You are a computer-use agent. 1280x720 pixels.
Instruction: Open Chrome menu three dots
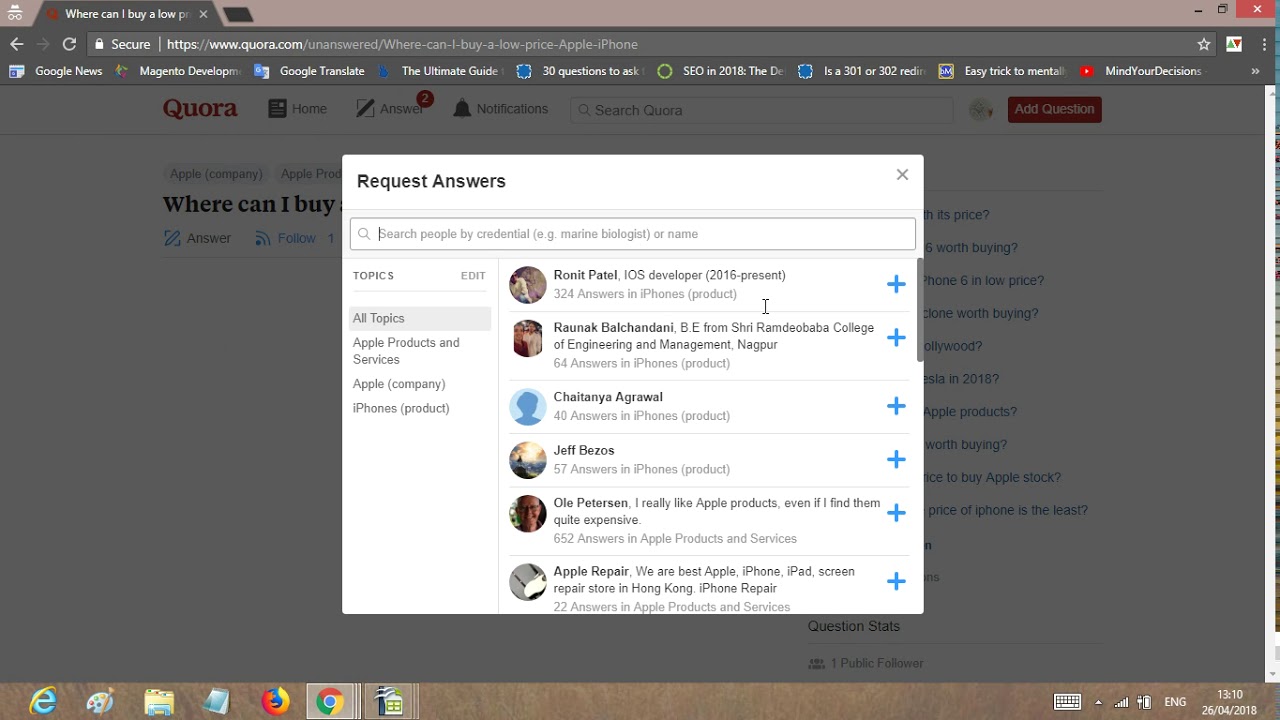coord(1262,44)
